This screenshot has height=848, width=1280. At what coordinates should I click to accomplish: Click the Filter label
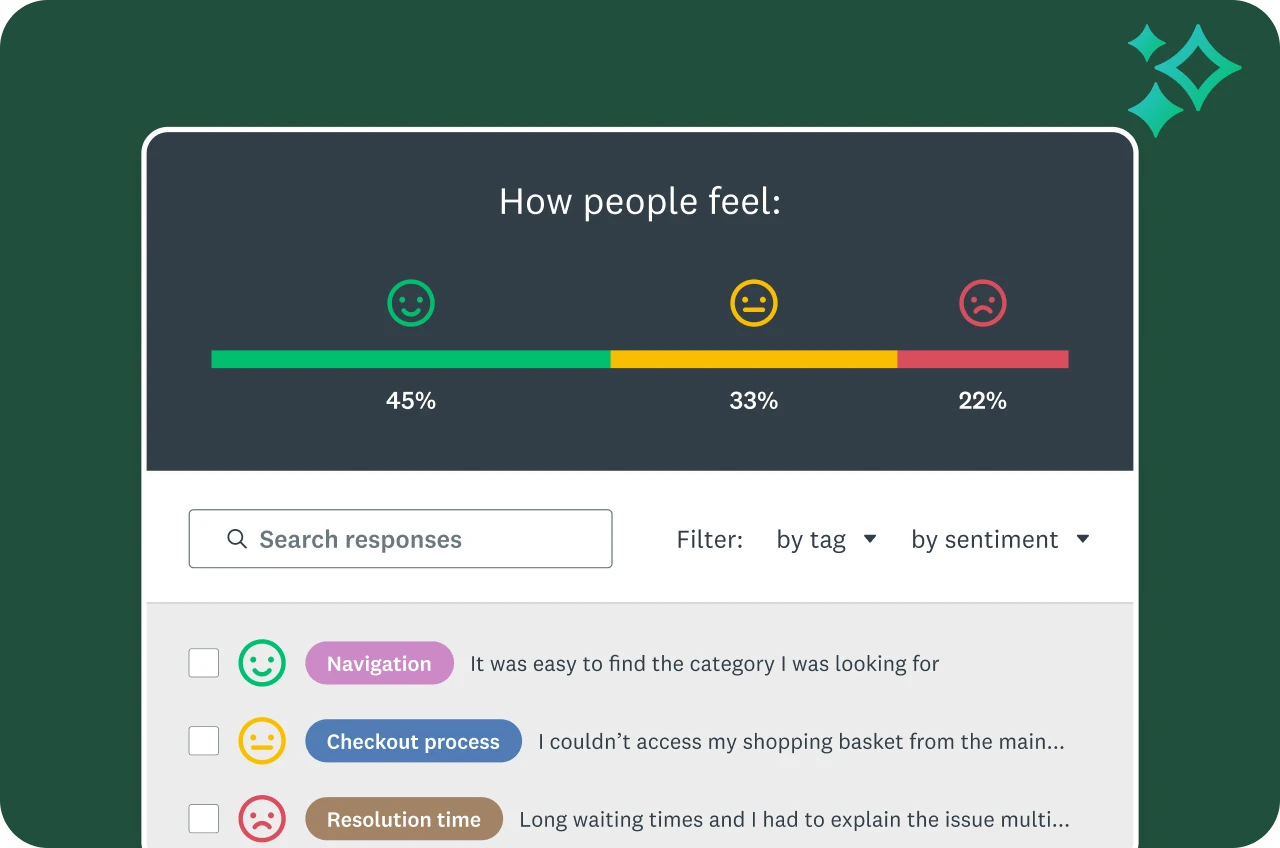710,539
